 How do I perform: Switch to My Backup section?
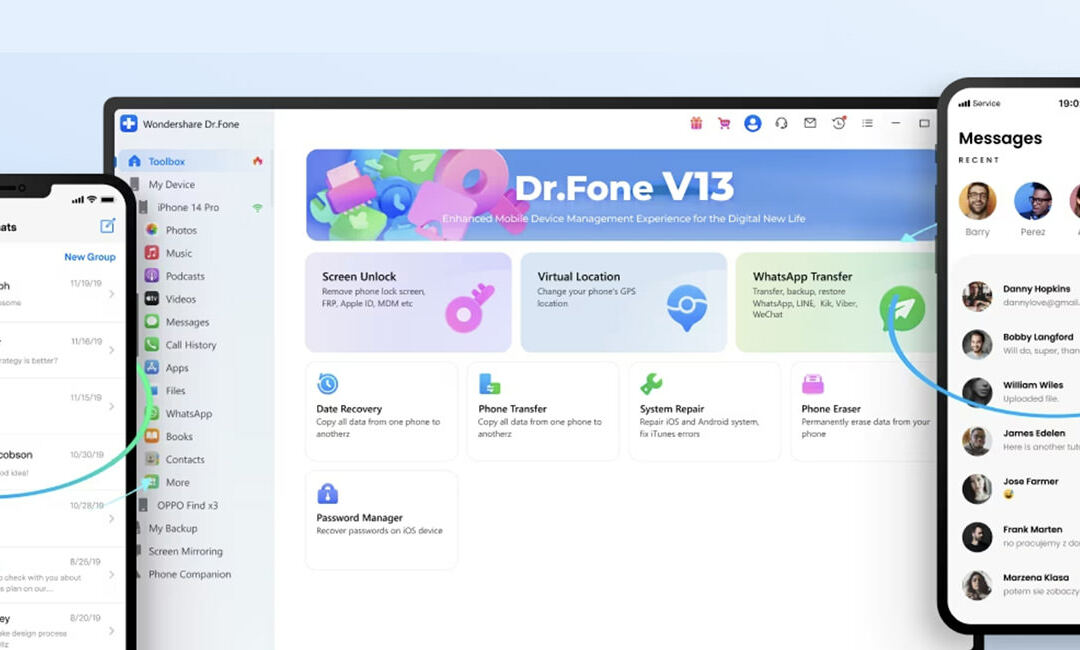pos(172,528)
